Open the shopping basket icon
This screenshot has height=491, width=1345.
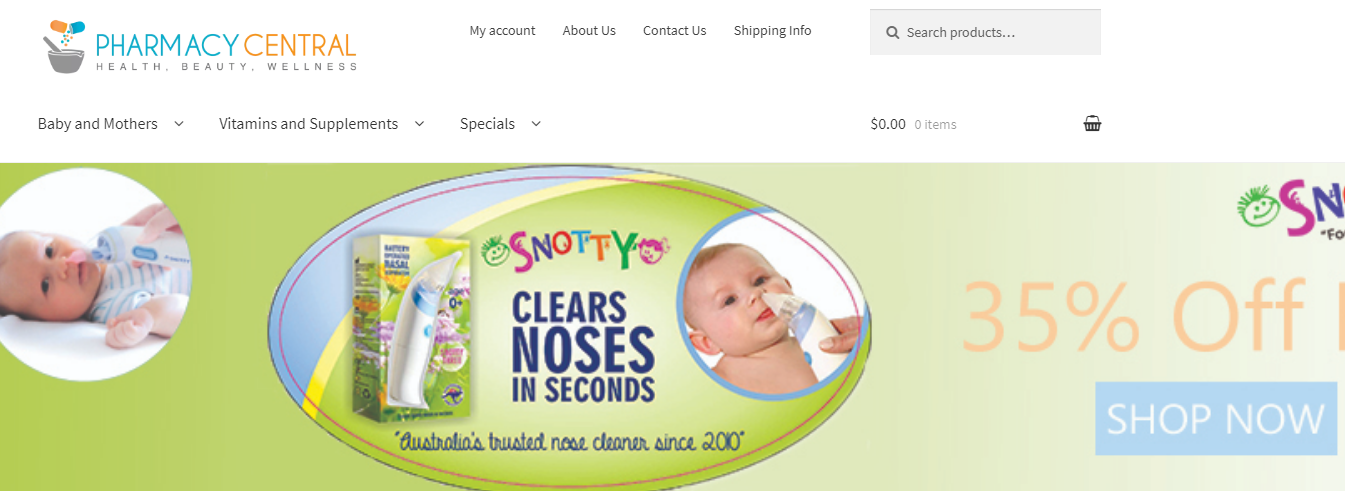coord(1092,124)
